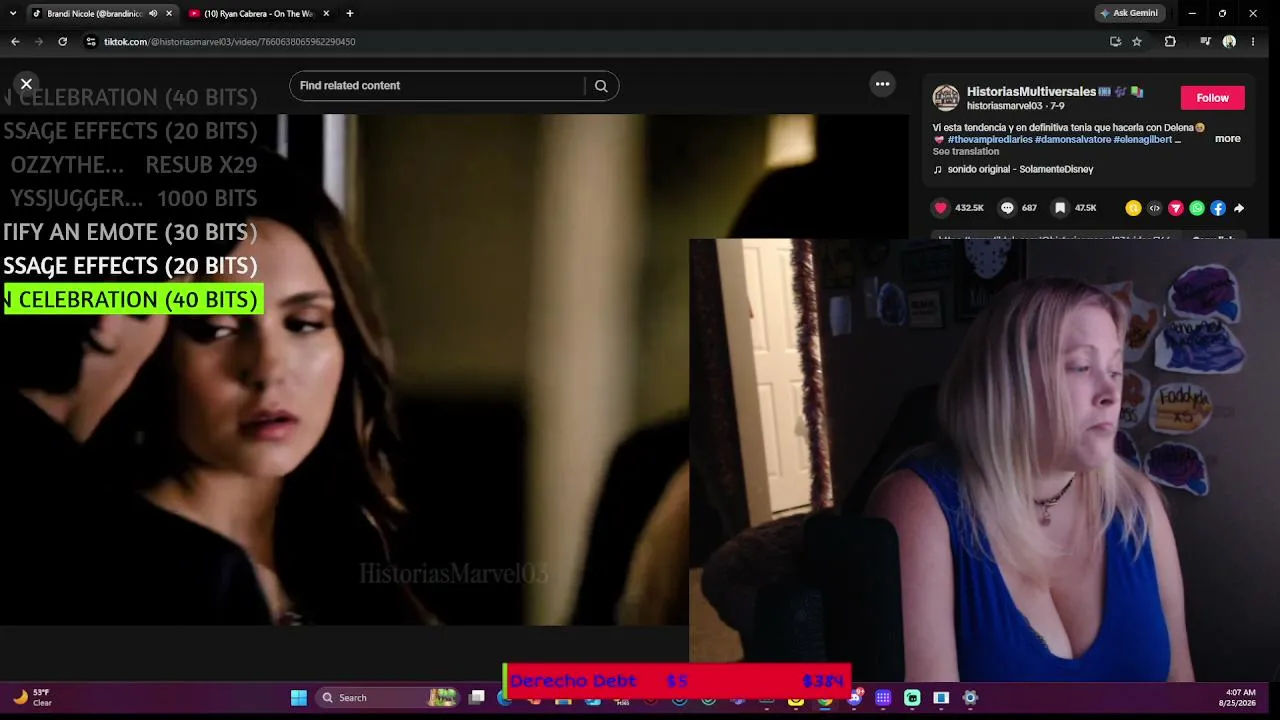This screenshot has height=720, width=1280.
Task: Close the TikTok video viewer
Action: 26,84
